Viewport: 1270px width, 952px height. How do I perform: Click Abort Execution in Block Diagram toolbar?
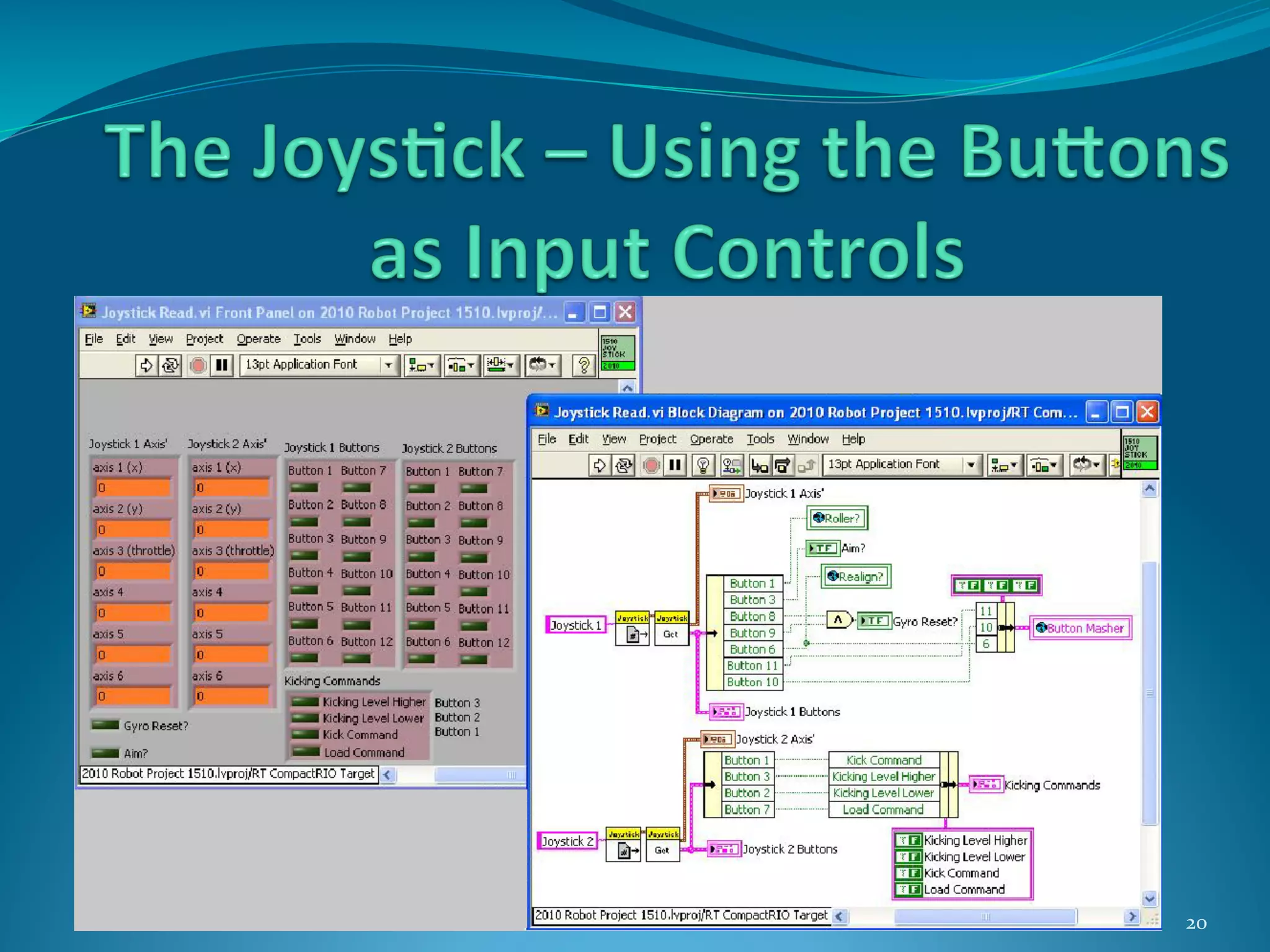pyautogui.click(x=651, y=465)
